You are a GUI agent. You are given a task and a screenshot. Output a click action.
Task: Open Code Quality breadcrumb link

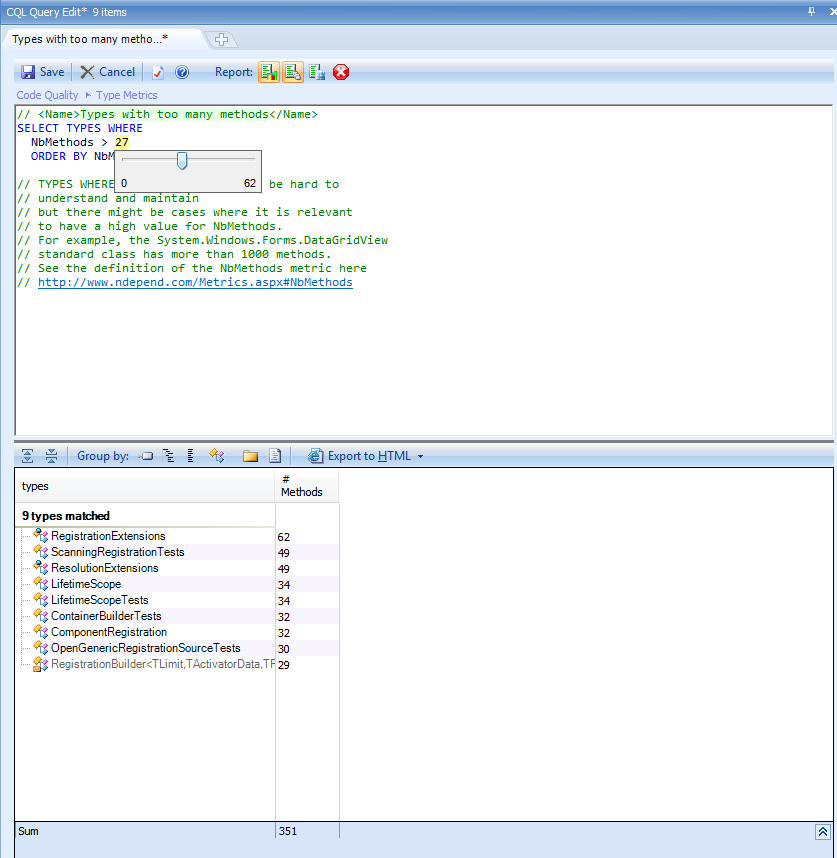(x=48, y=95)
